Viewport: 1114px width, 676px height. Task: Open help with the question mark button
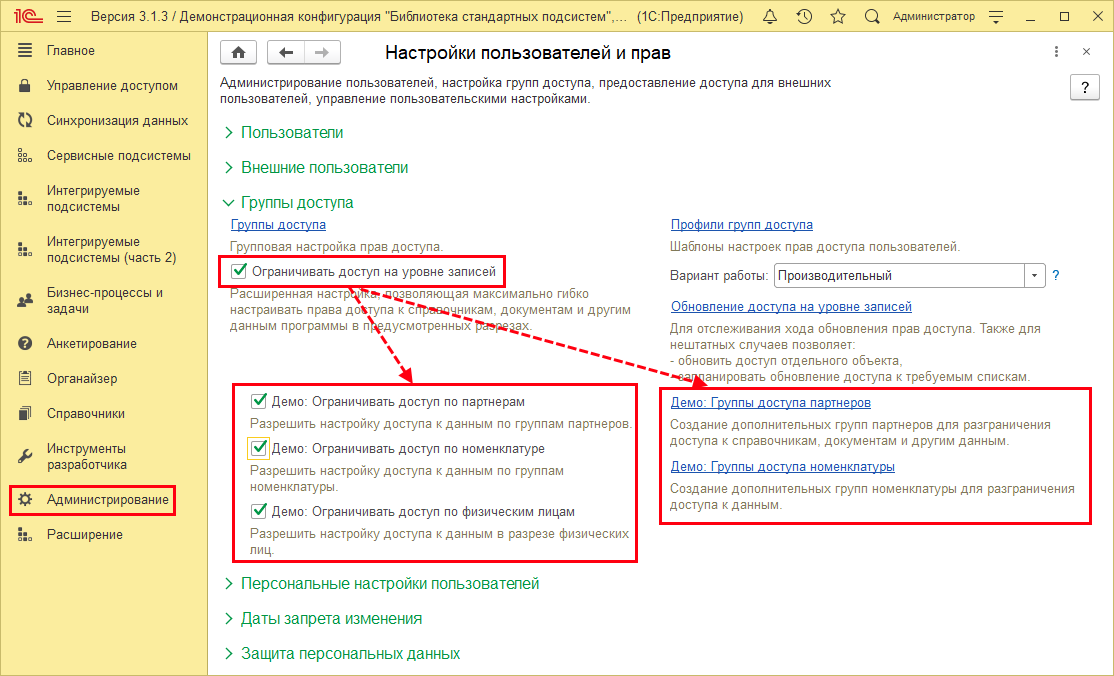click(x=1085, y=87)
